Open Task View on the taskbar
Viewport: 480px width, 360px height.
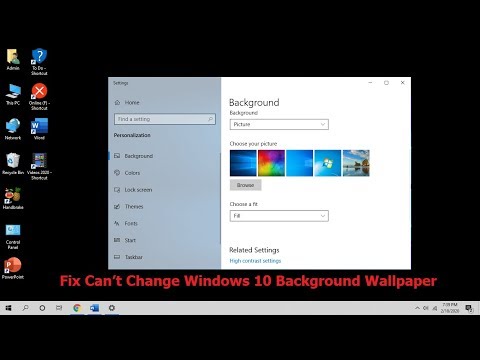coord(59,308)
